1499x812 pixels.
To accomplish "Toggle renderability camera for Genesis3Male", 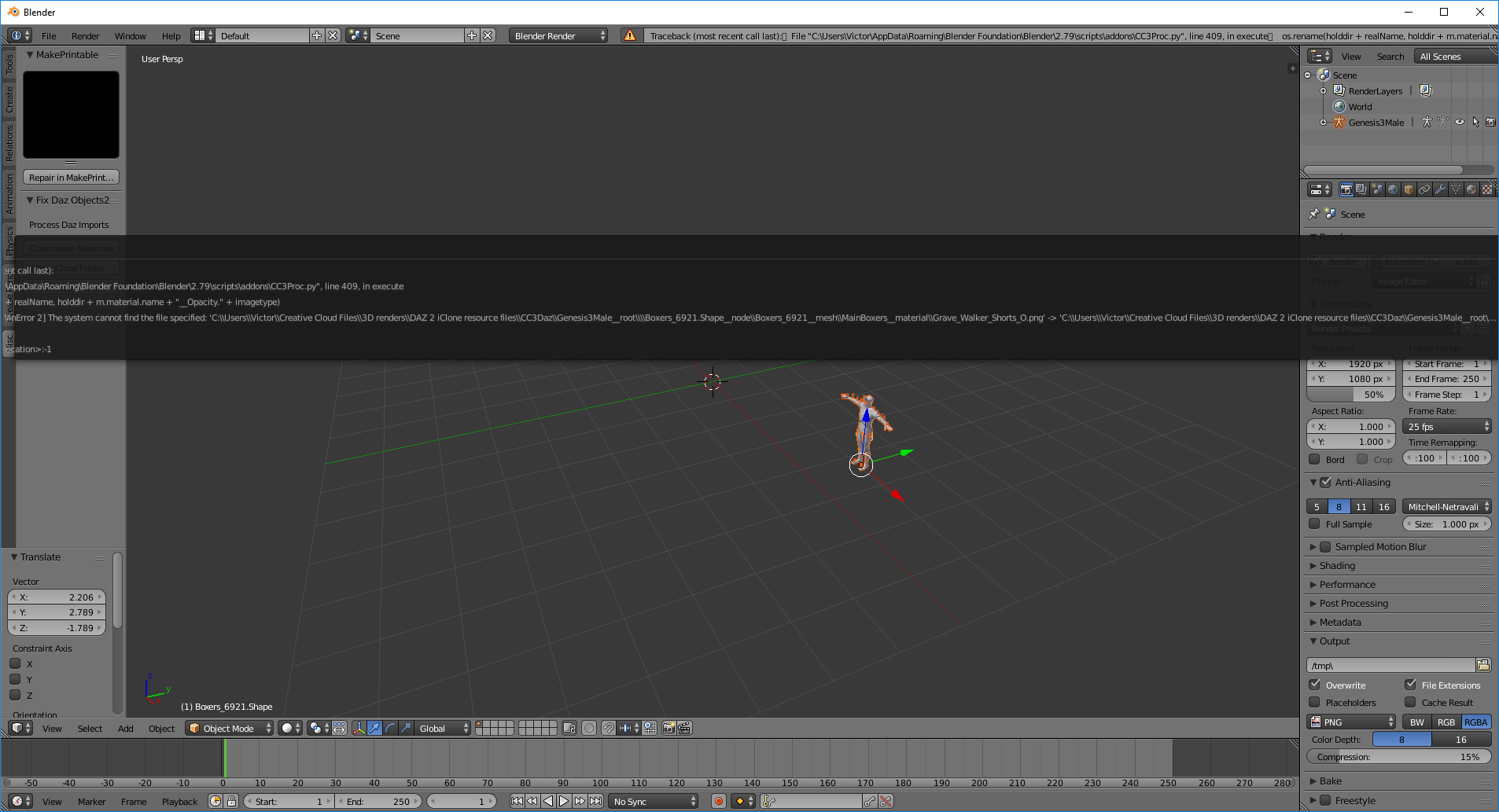I will (1490, 122).
